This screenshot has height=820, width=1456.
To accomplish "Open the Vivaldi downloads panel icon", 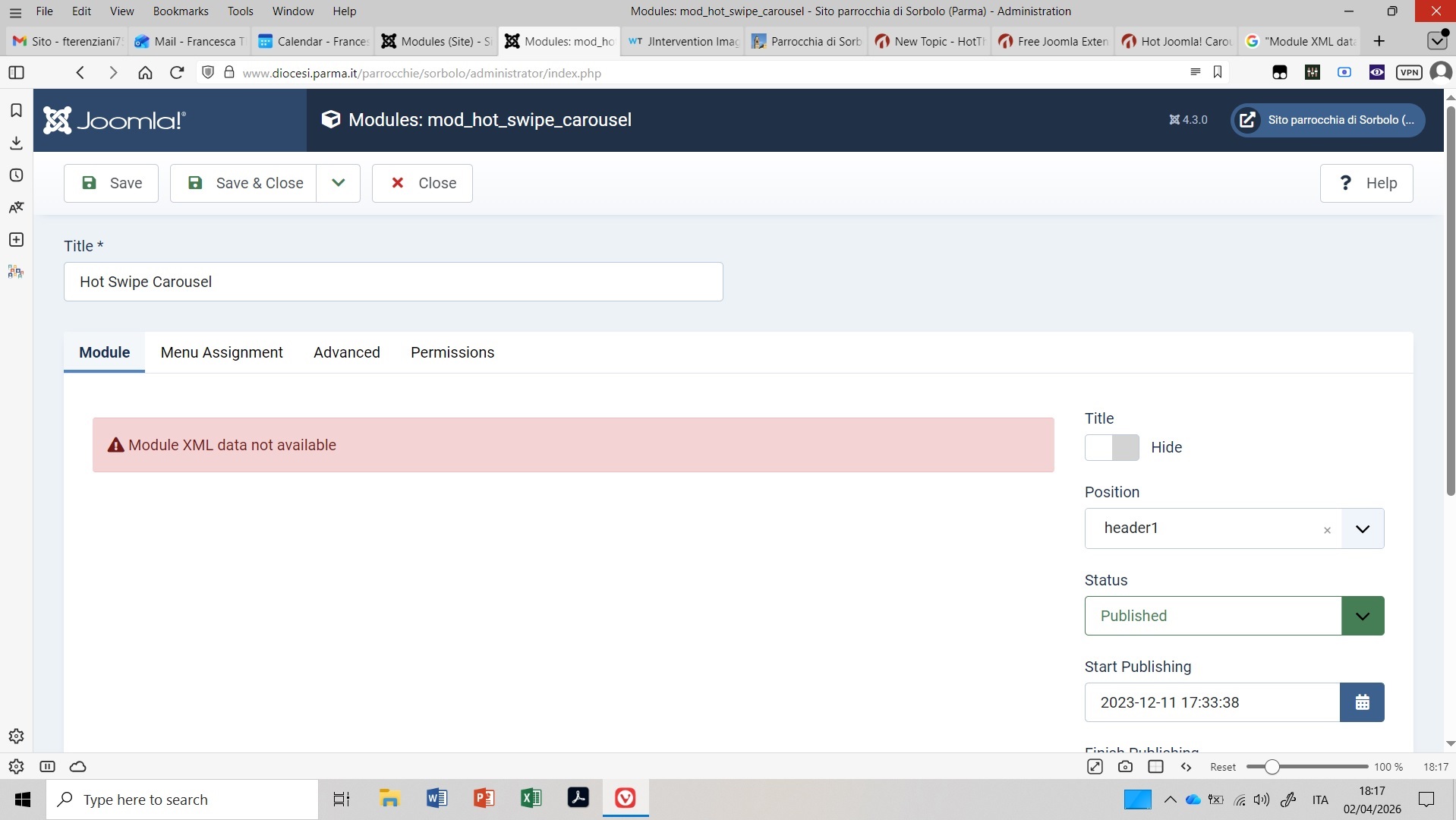I will click(x=16, y=143).
